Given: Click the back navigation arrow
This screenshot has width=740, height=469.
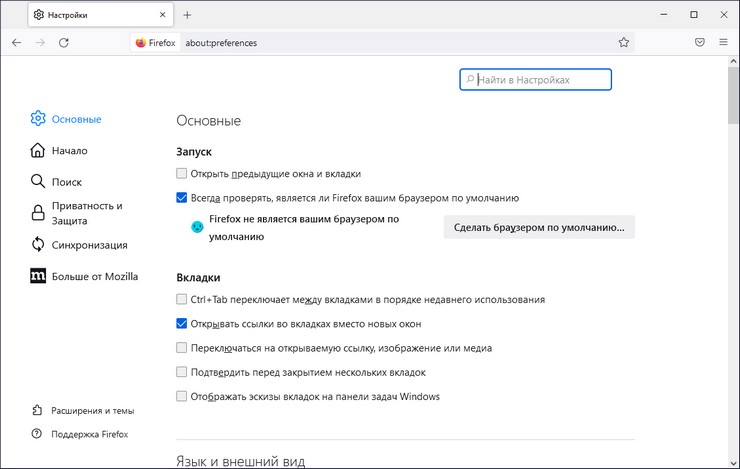Looking at the screenshot, I should [17, 43].
